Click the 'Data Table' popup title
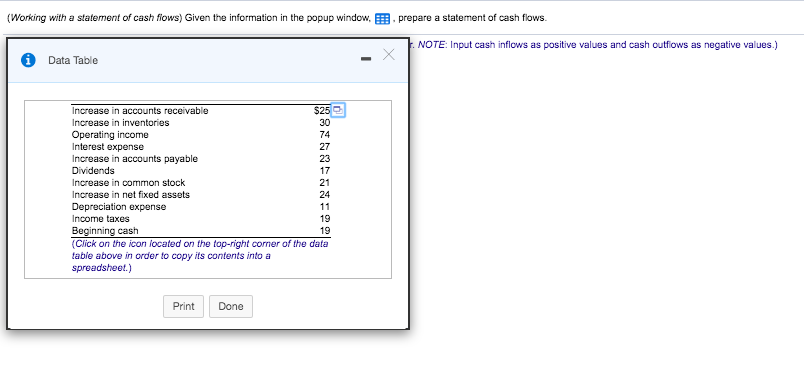 pos(73,61)
